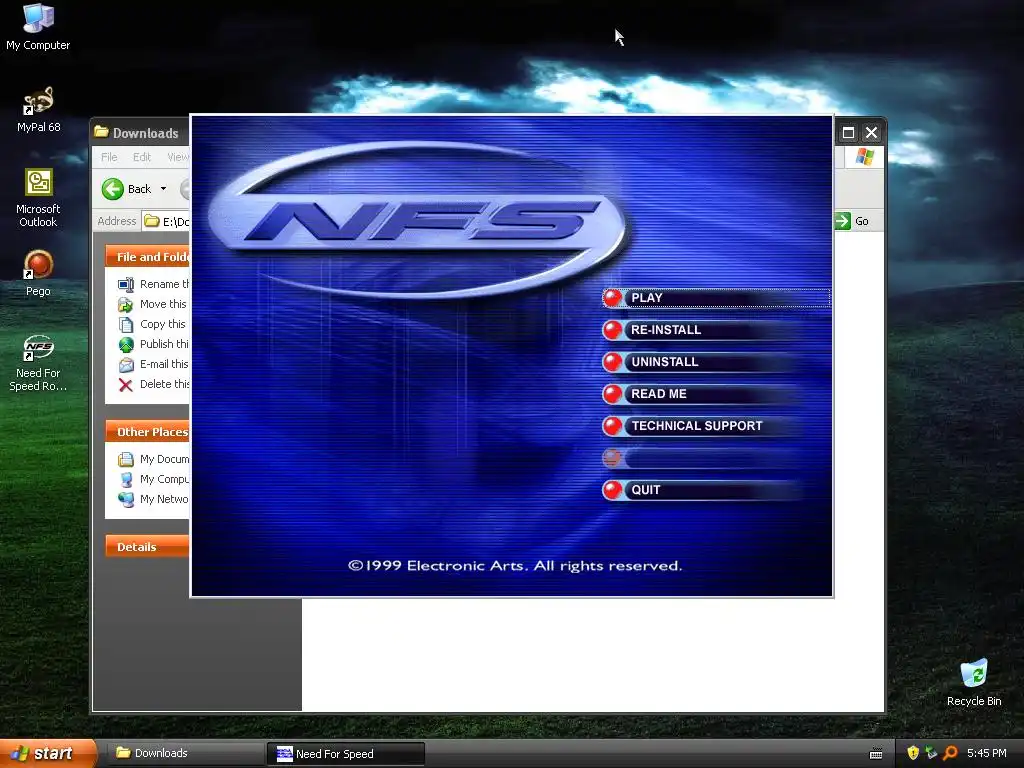Click Back in Downloads window
The height and width of the screenshot is (768, 1024).
(x=127, y=189)
